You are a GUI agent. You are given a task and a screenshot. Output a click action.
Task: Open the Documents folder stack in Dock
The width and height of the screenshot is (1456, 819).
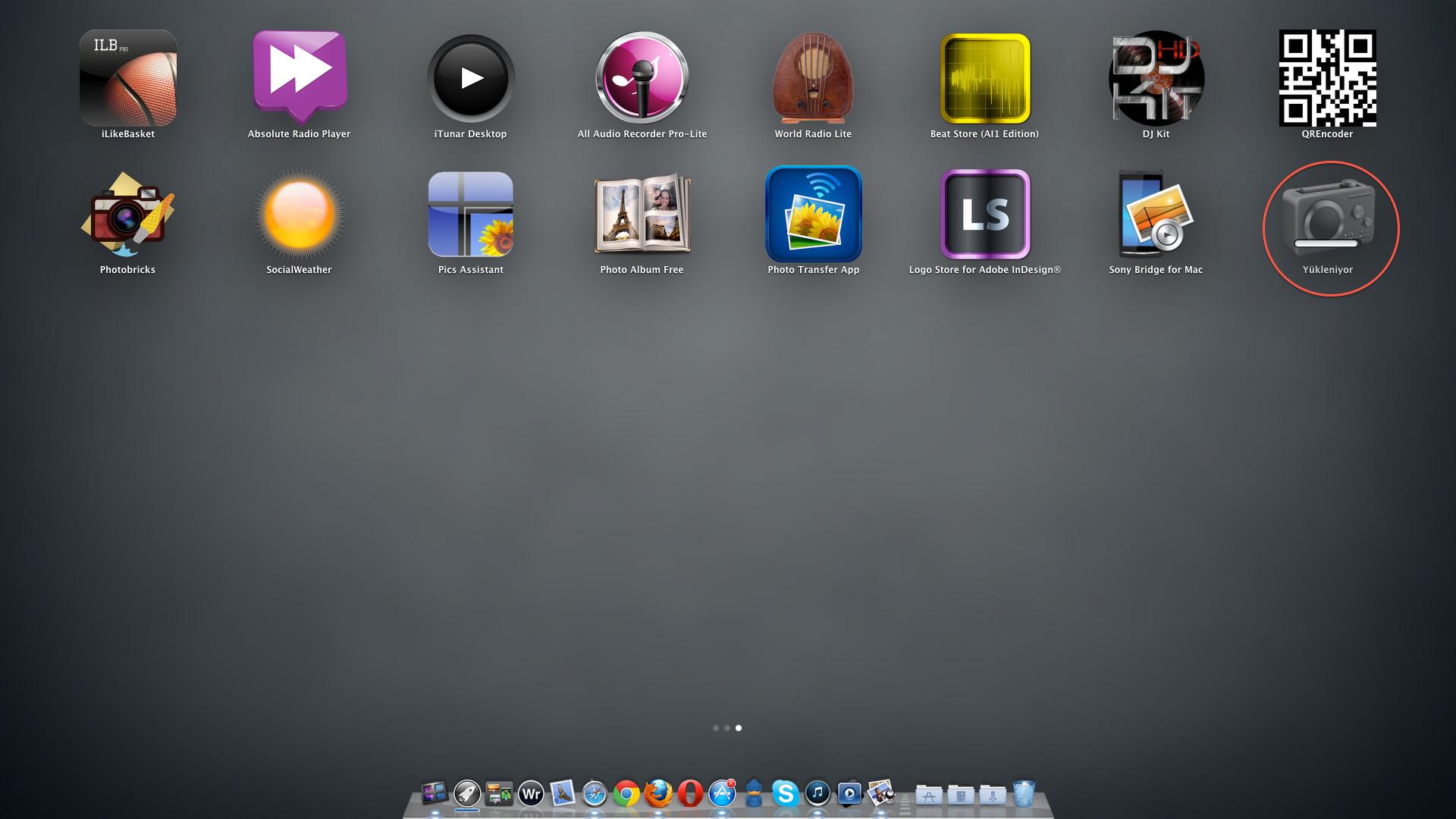pyautogui.click(x=961, y=795)
